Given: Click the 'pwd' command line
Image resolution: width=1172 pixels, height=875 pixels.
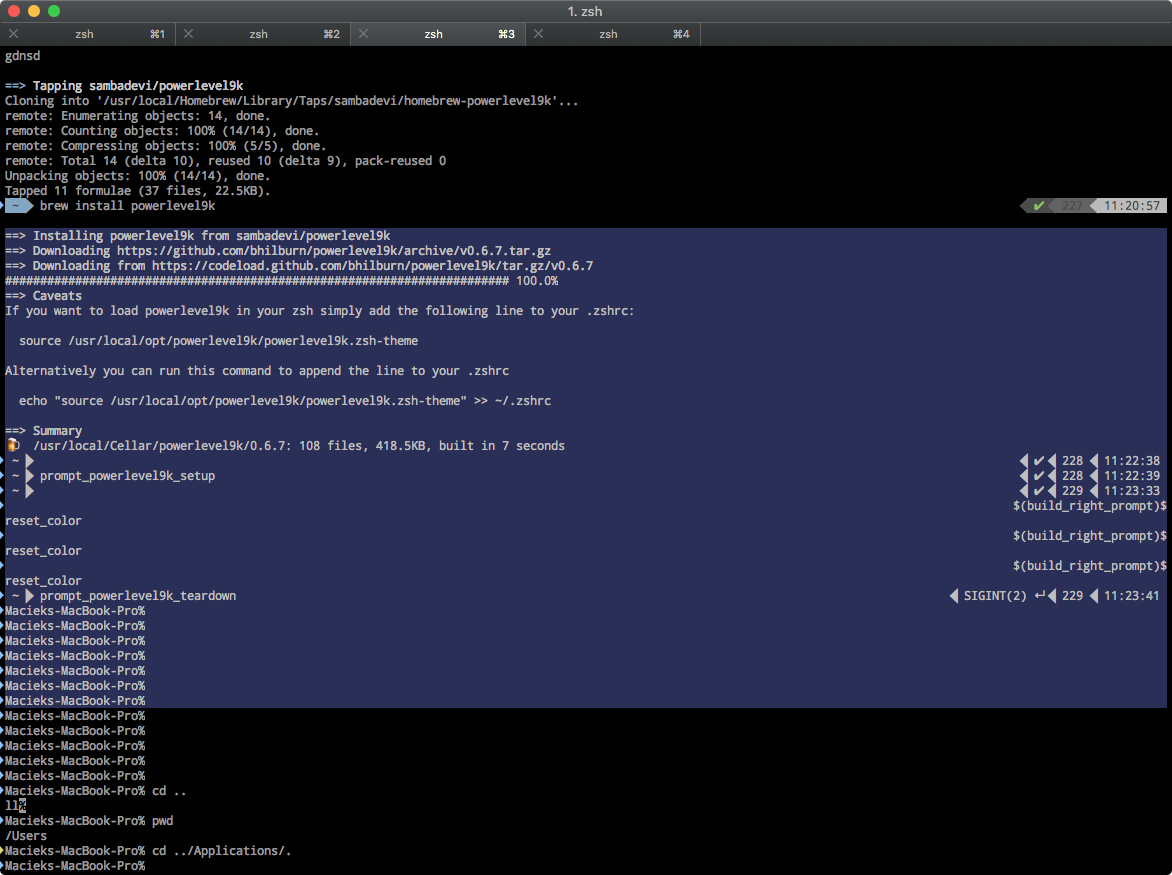Looking at the screenshot, I should click(x=162, y=820).
